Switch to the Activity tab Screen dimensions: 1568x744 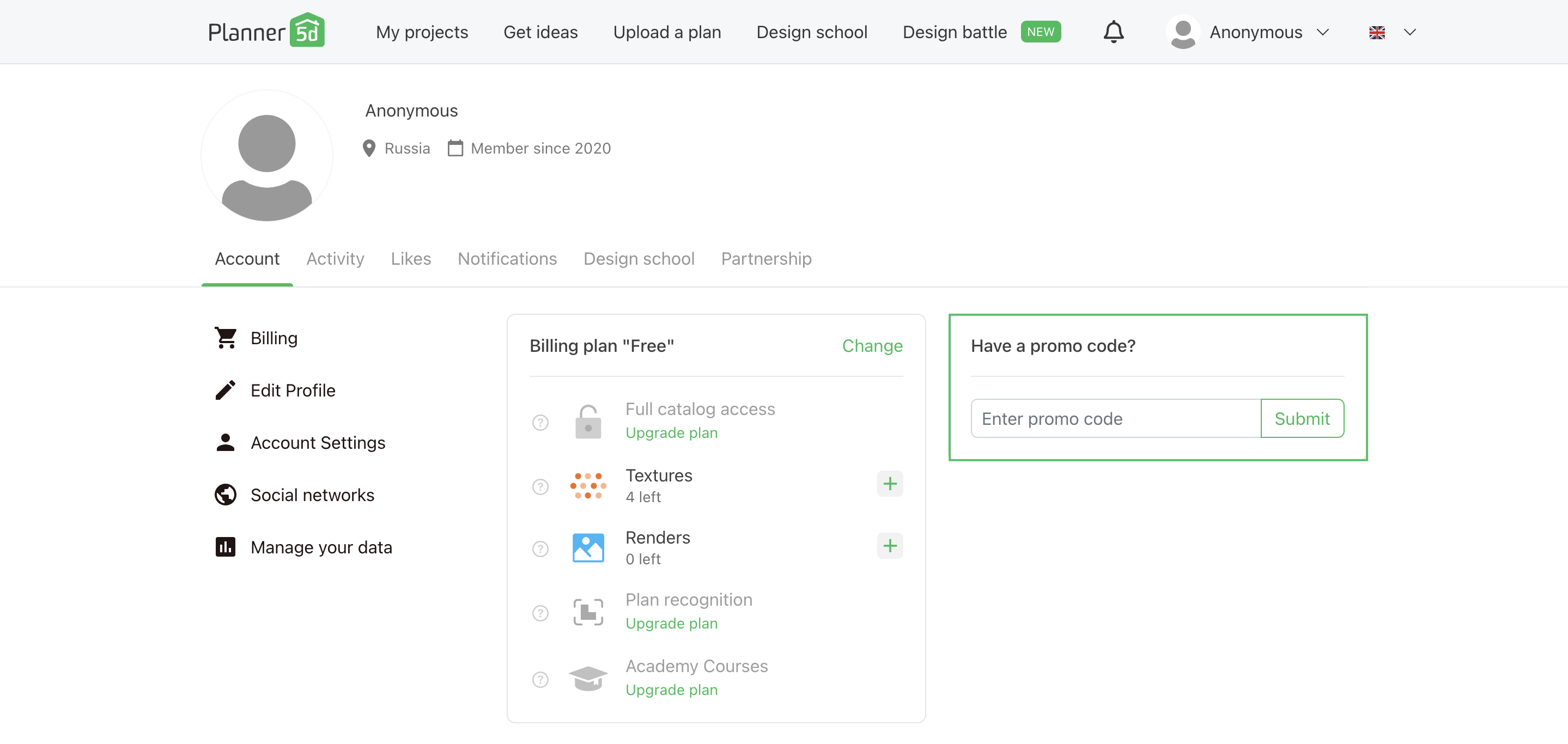coord(335,259)
